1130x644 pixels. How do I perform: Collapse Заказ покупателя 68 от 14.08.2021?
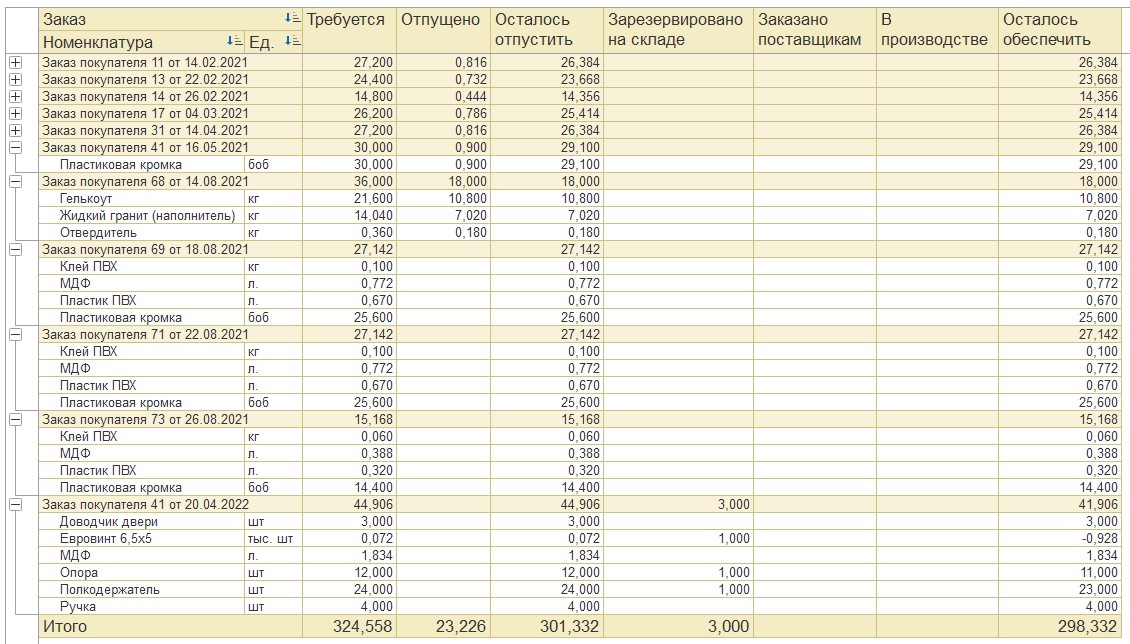(x=15, y=182)
